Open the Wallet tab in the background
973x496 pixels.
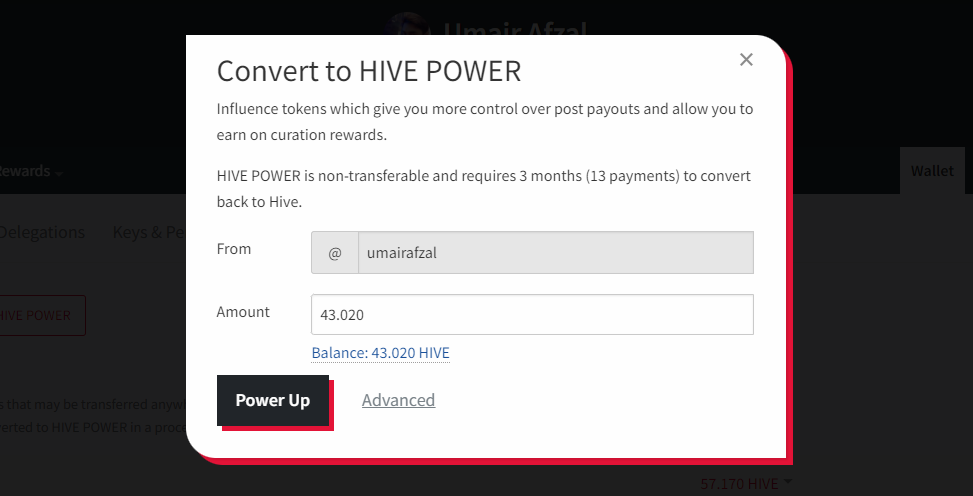[x=932, y=171]
